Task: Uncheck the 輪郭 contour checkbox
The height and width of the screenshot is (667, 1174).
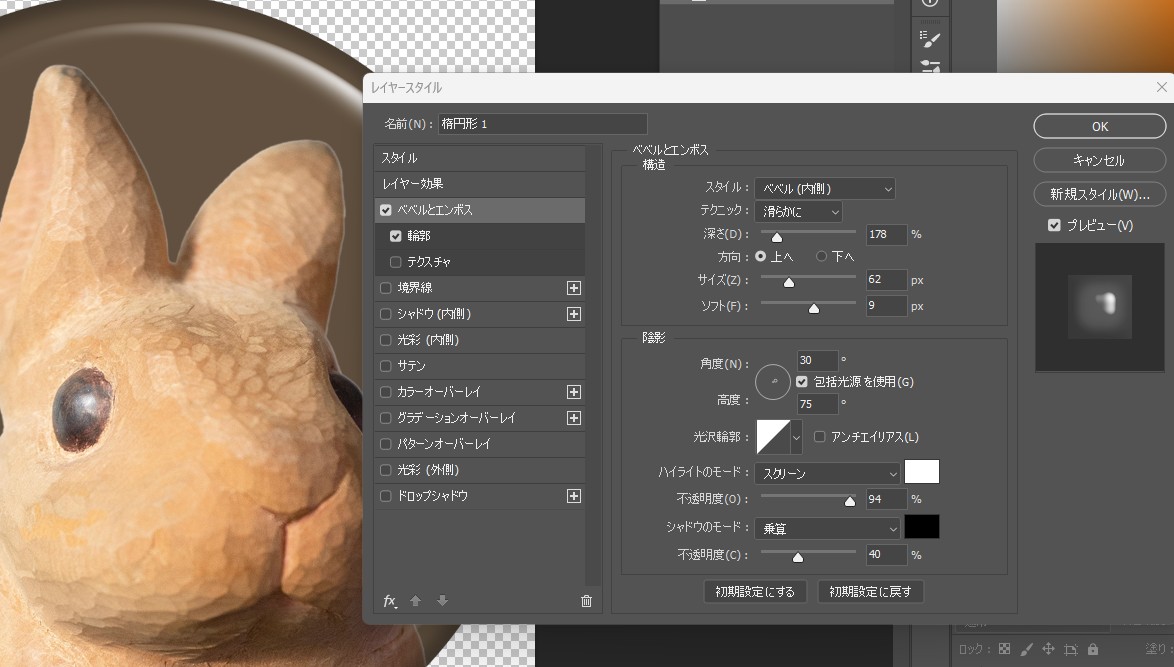Action: (x=396, y=236)
